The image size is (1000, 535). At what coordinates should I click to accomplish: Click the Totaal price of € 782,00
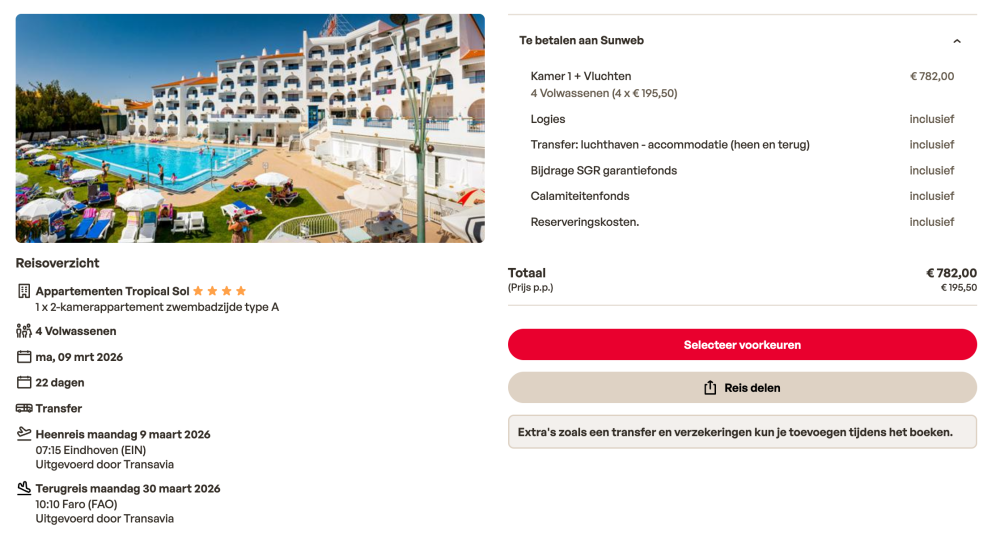tap(951, 273)
